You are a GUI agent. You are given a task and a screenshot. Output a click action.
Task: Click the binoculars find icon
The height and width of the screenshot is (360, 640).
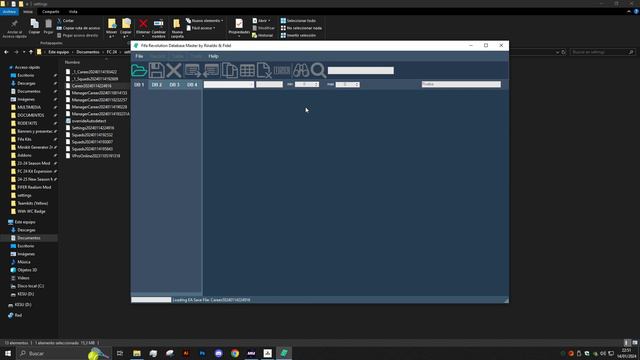pos(301,71)
